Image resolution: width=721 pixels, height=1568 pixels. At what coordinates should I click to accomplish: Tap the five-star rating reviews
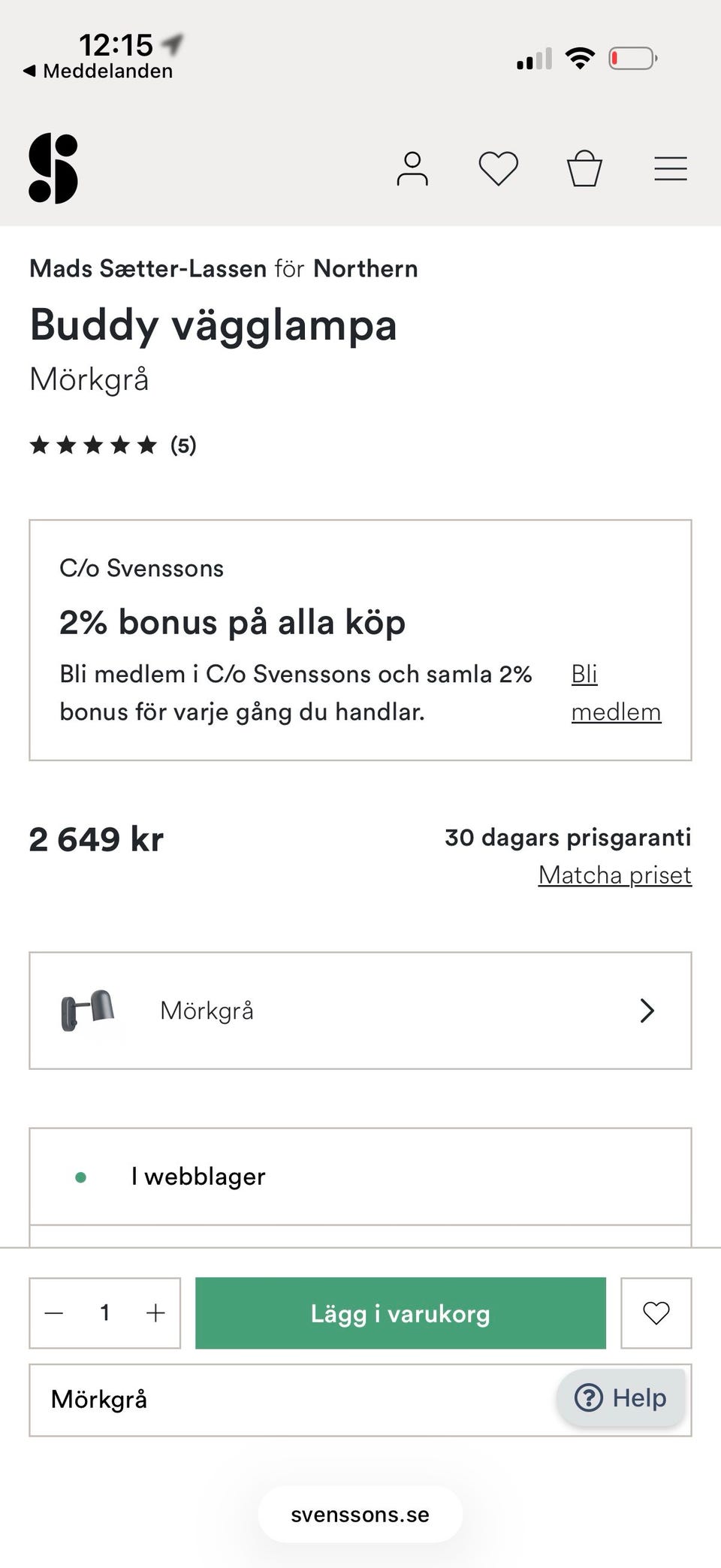(113, 446)
